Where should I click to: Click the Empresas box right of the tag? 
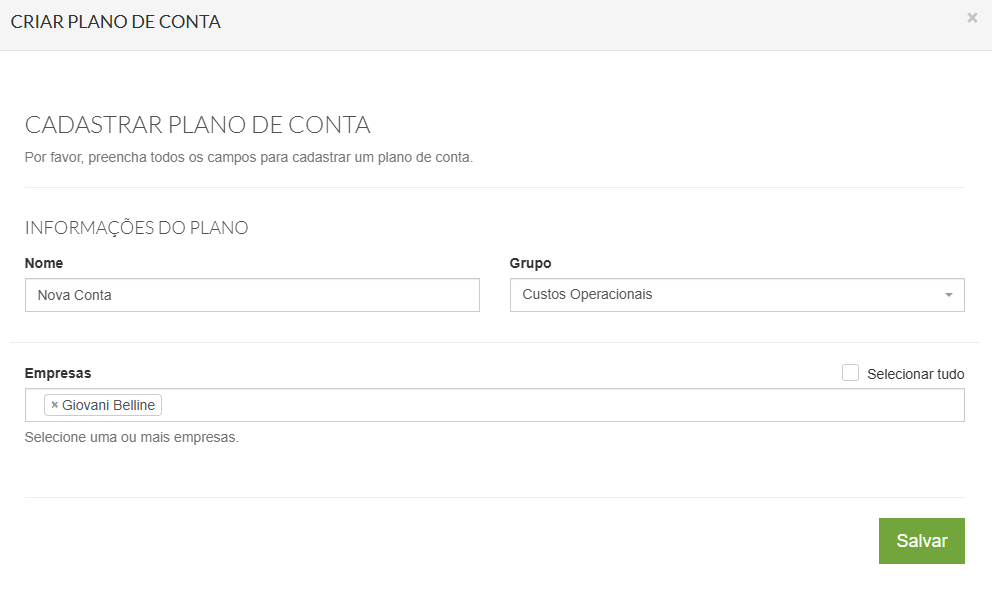(x=700, y=405)
